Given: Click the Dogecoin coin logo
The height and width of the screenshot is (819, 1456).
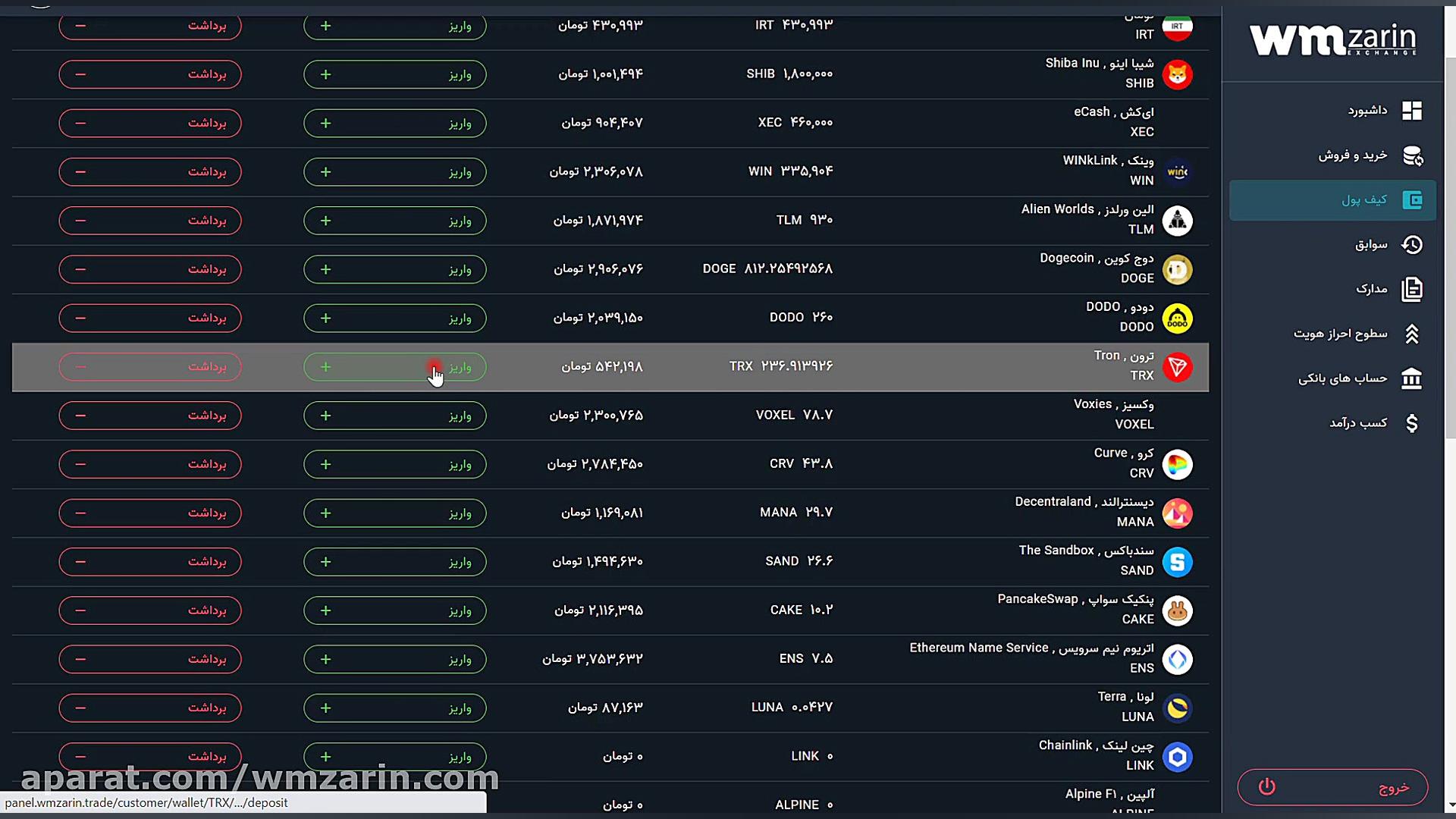Looking at the screenshot, I should point(1177,269).
